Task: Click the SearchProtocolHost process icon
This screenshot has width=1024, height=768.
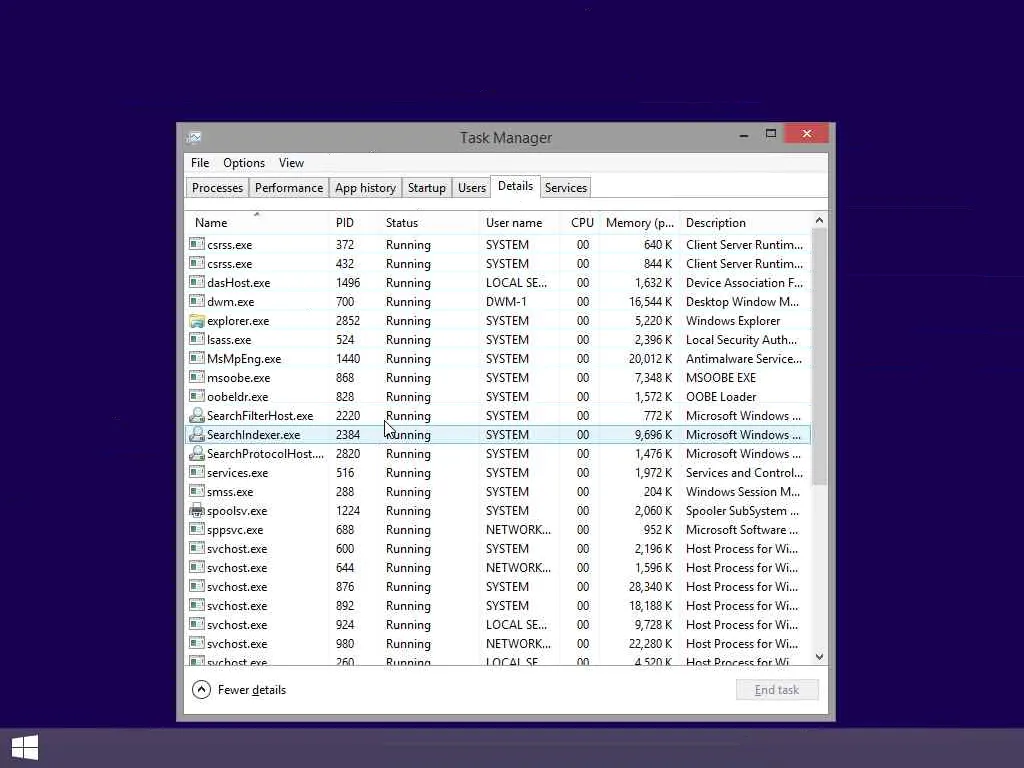Action: (x=197, y=453)
